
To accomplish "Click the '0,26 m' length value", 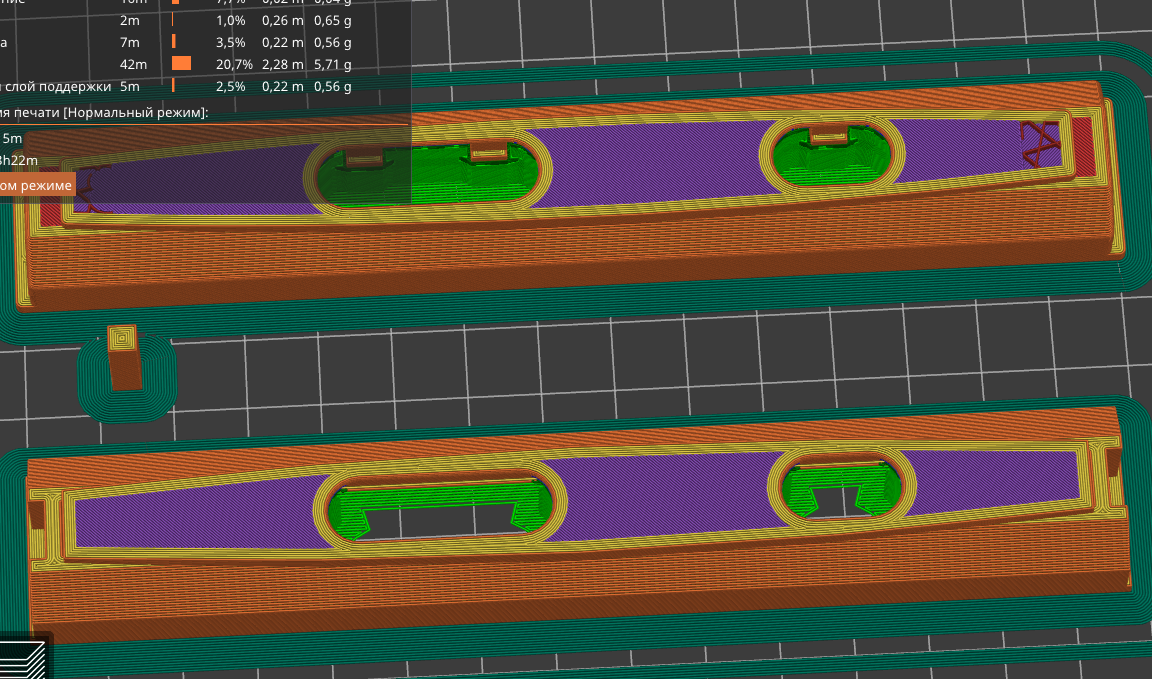I will click(283, 20).
